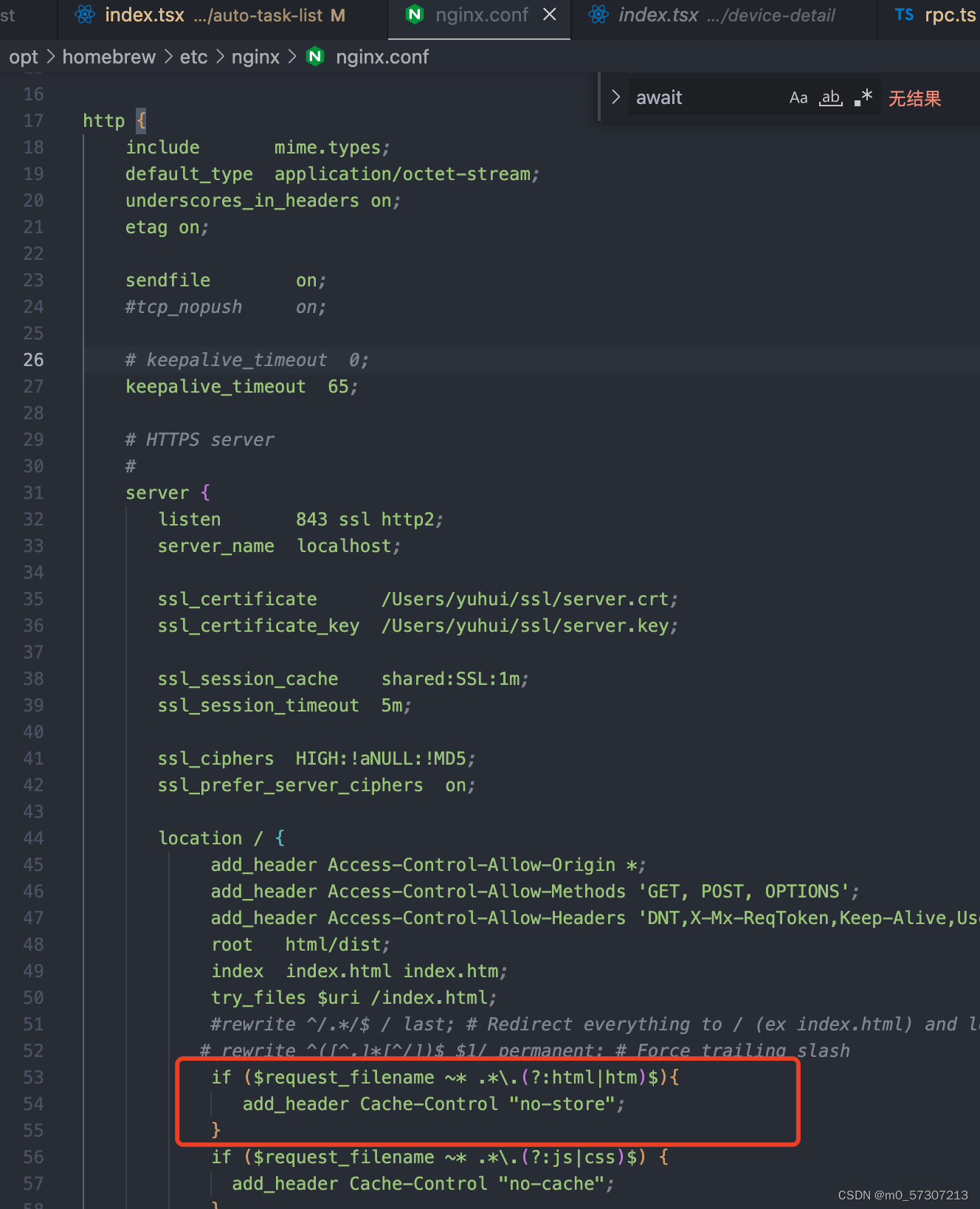Close the nginx.conf tab

(x=550, y=15)
